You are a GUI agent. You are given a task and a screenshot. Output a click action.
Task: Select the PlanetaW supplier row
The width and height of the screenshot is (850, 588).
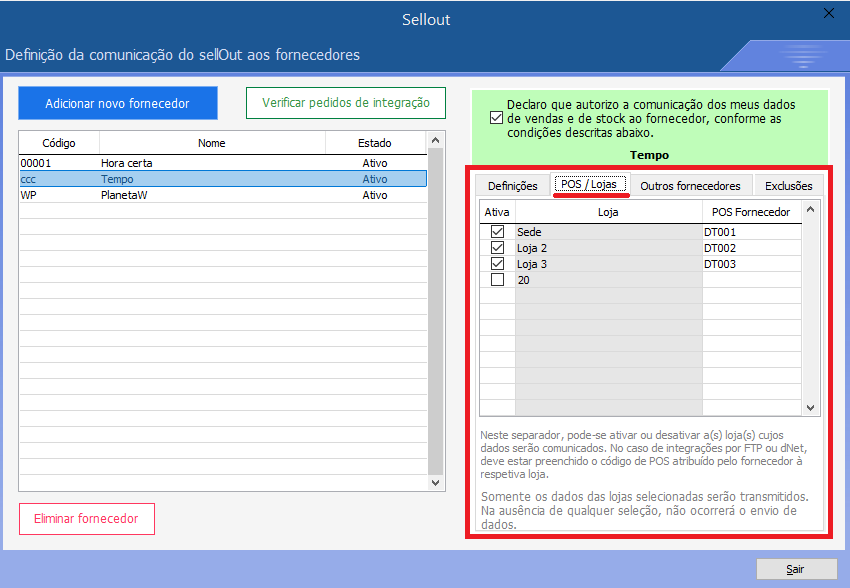point(126,195)
